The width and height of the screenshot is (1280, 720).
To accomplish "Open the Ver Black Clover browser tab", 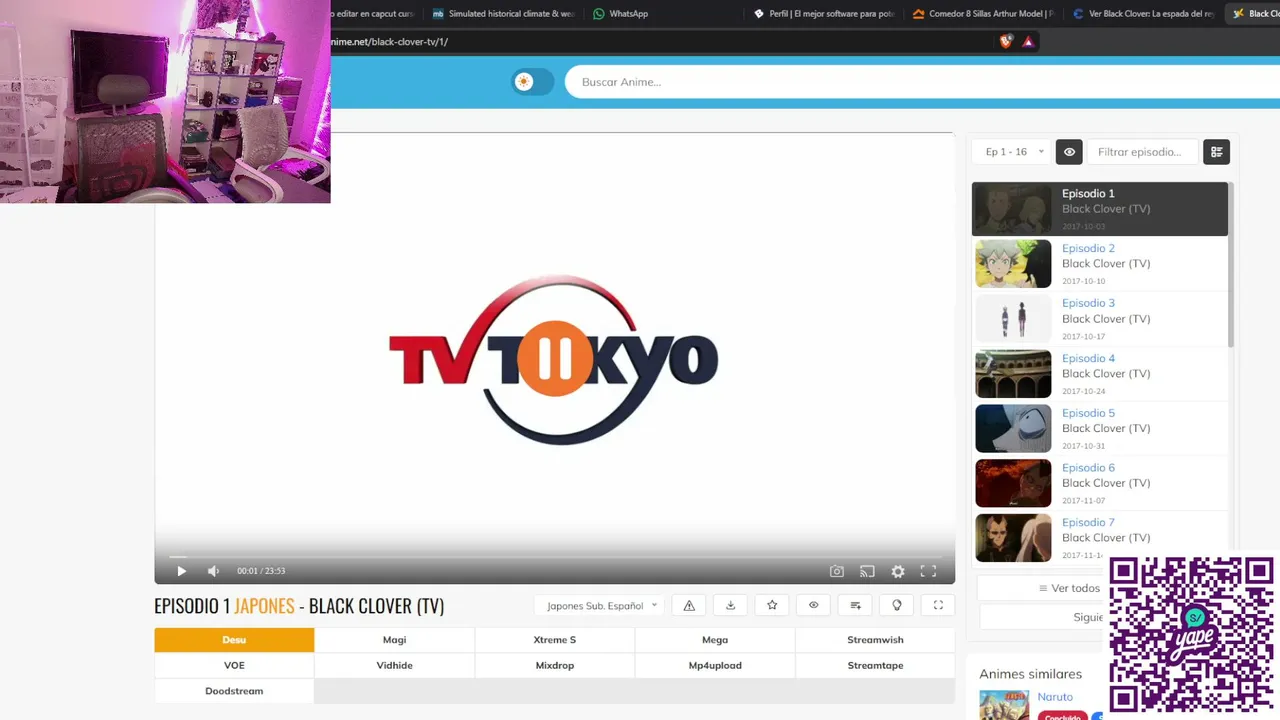I will [1143, 14].
